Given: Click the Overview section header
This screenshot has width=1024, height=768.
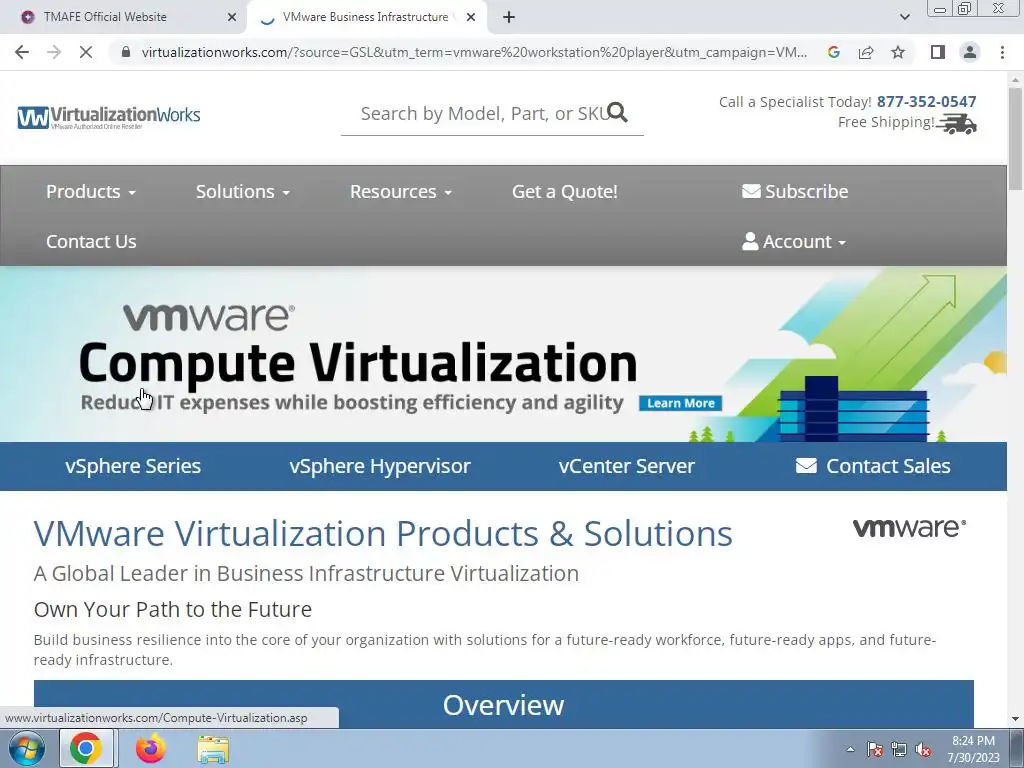Looking at the screenshot, I should pyautogui.click(x=504, y=704).
